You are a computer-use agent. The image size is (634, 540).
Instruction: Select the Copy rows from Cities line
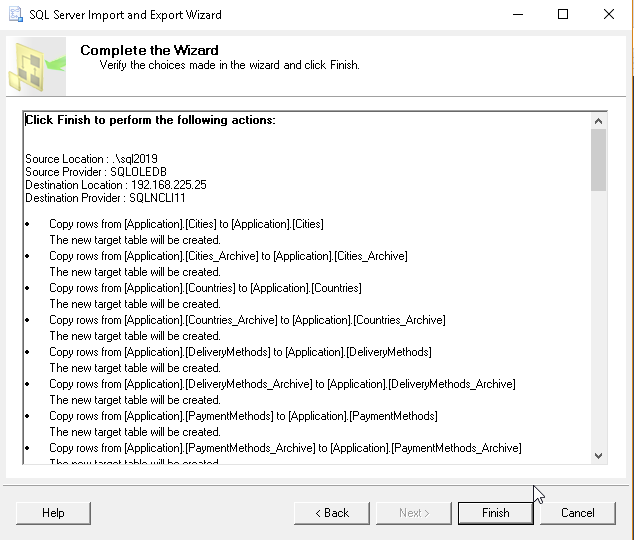coord(186,224)
